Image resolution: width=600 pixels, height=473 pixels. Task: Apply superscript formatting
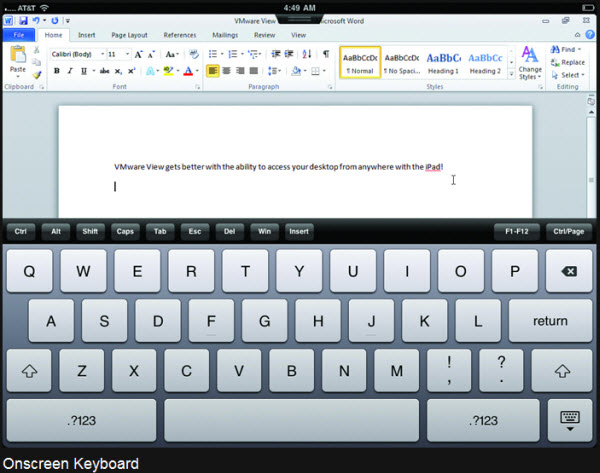[x=132, y=71]
